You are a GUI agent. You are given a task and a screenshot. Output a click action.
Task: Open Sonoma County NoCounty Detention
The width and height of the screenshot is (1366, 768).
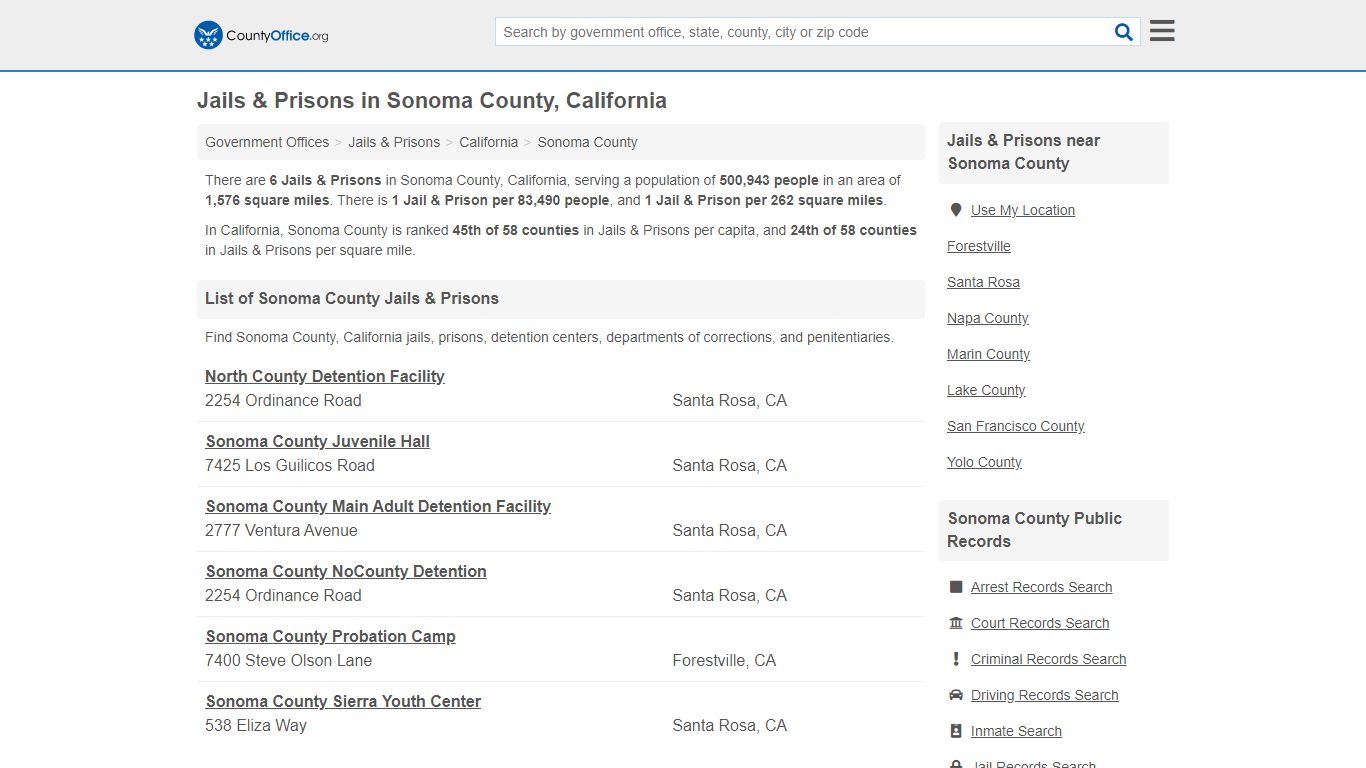pos(346,571)
